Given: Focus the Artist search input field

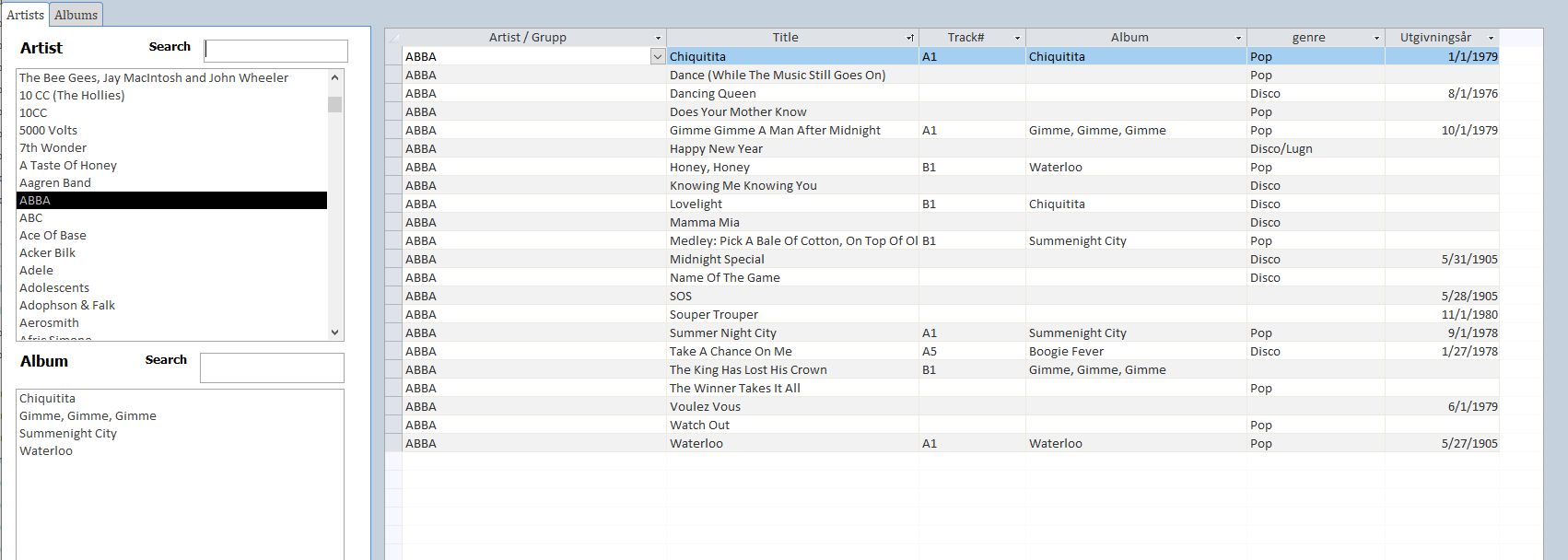Looking at the screenshot, I should (x=275, y=51).
